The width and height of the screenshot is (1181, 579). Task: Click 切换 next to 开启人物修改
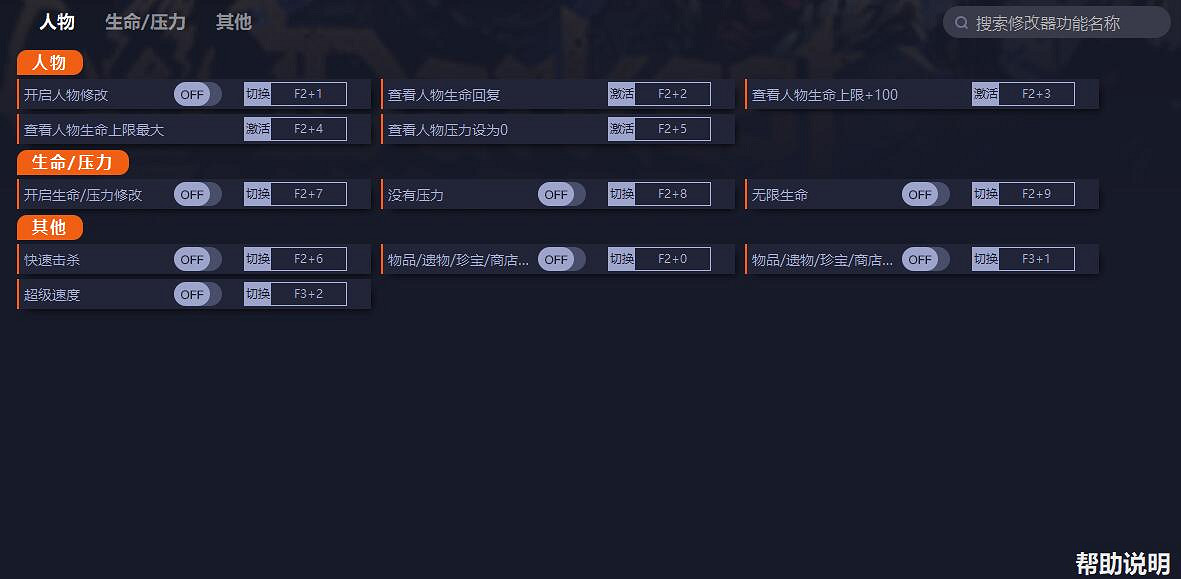256,93
